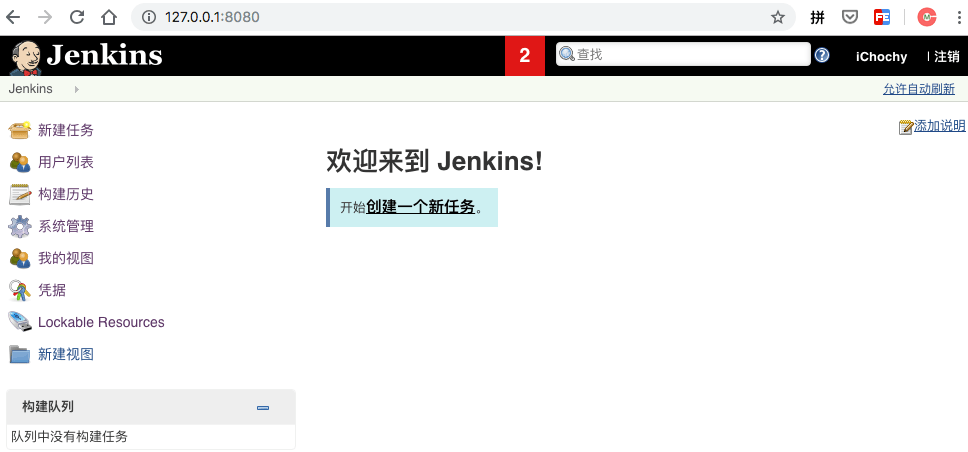Click the 新建视图 folder icon

pyautogui.click(x=19, y=354)
